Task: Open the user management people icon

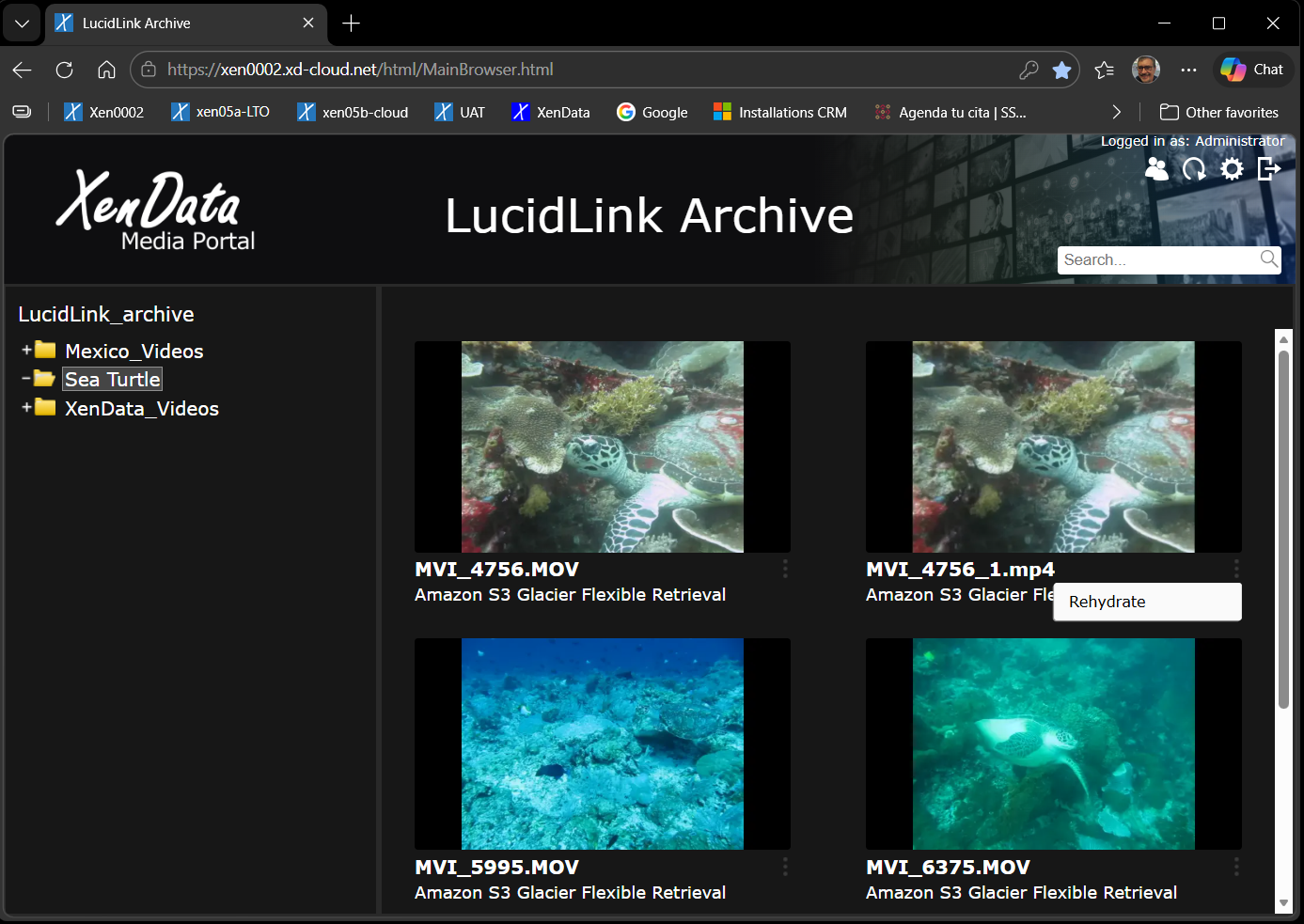Action: (x=1156, y=169)
